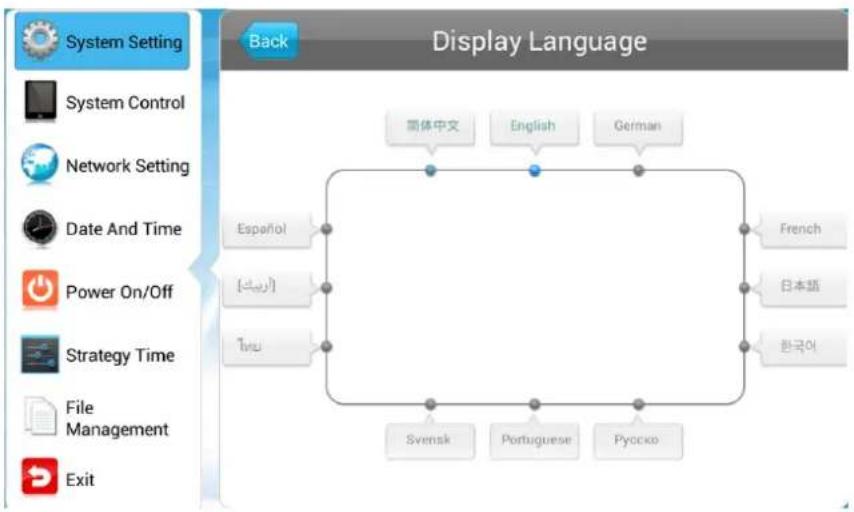Viewport: 854px width, 512px height.
Task: Click the Date And Time clock icon
Action: coord(40,228)
